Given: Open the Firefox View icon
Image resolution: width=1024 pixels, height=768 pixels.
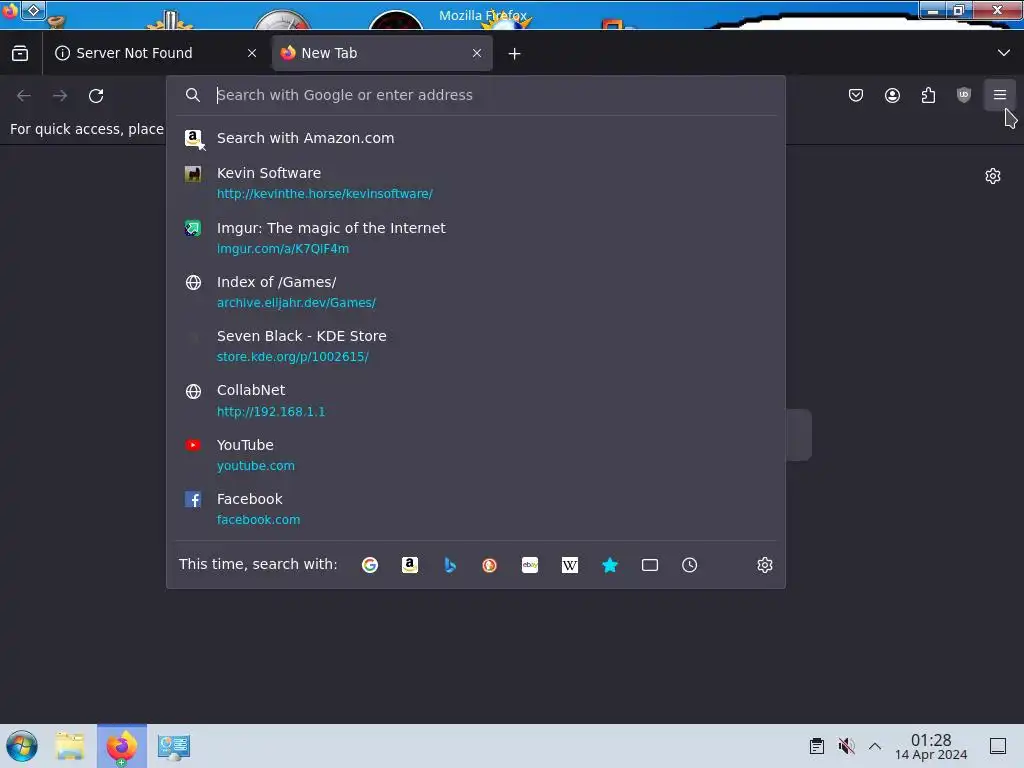Looking at the screenshot, I should (20, 53).
